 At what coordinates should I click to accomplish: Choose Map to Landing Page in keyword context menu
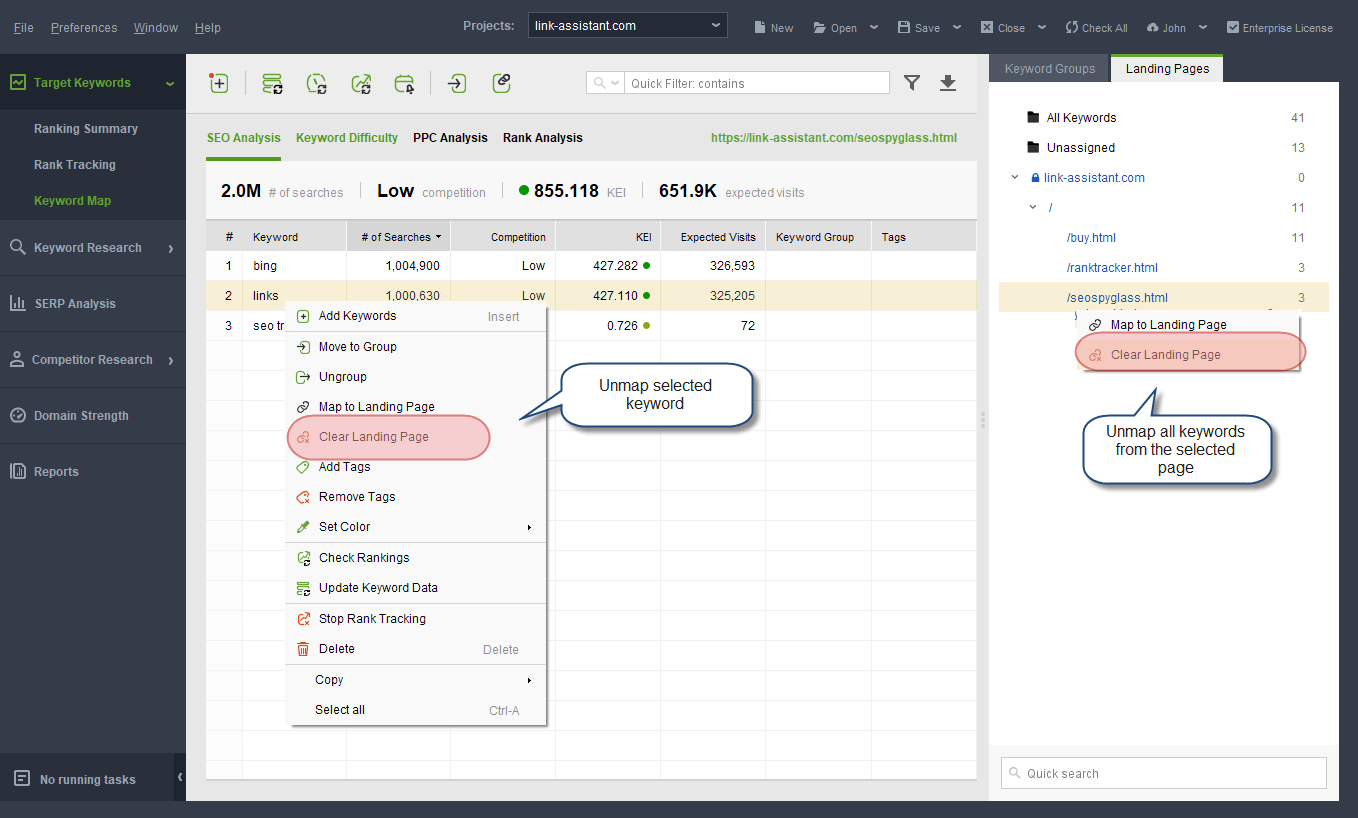[416, 407]
